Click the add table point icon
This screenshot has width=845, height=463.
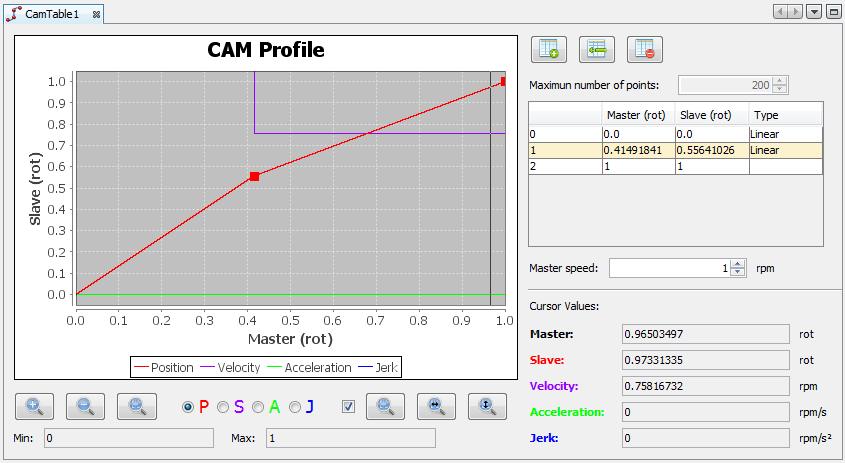tap(549, 50)
